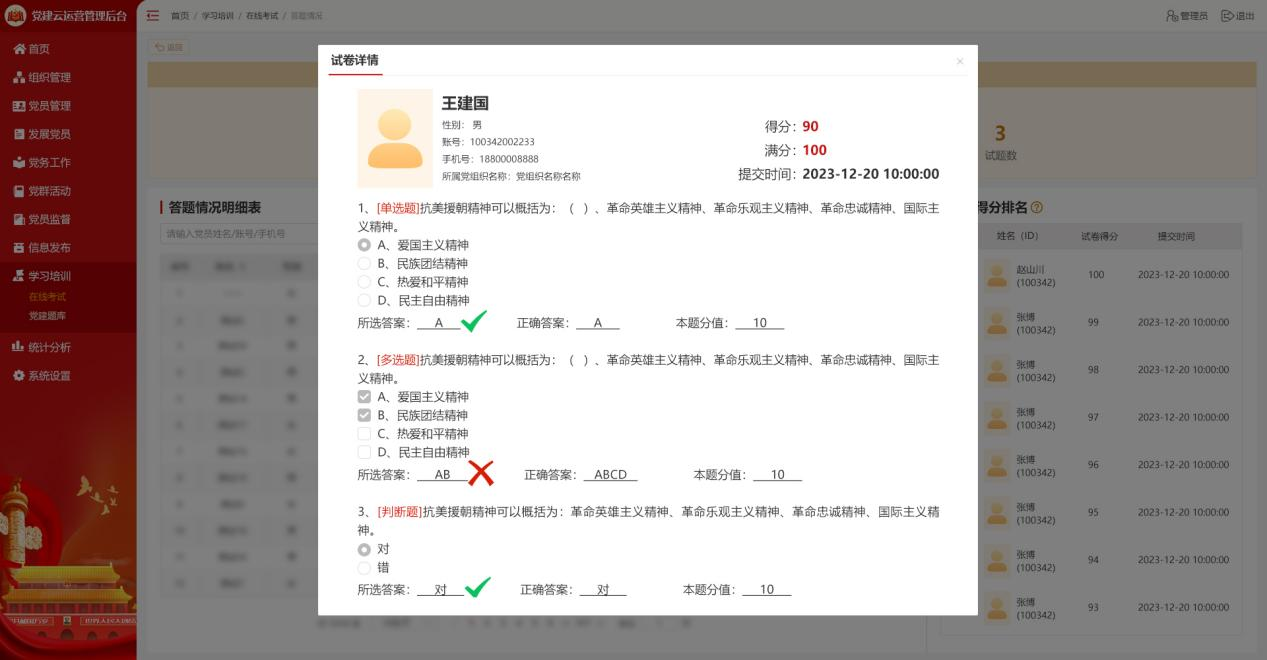The width and height of the screenshot is (1267, 660).
Task: Click the name 王建国 in the dialog
Action: tap(465, 103)
